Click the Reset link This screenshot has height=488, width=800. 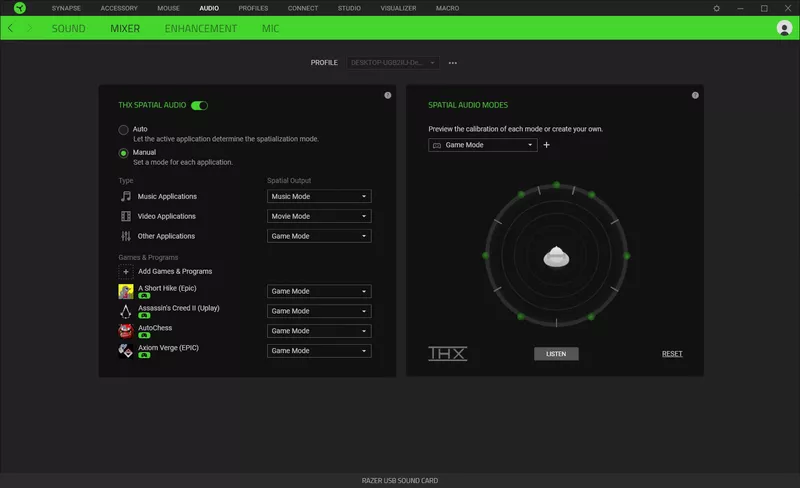[672, 354]
